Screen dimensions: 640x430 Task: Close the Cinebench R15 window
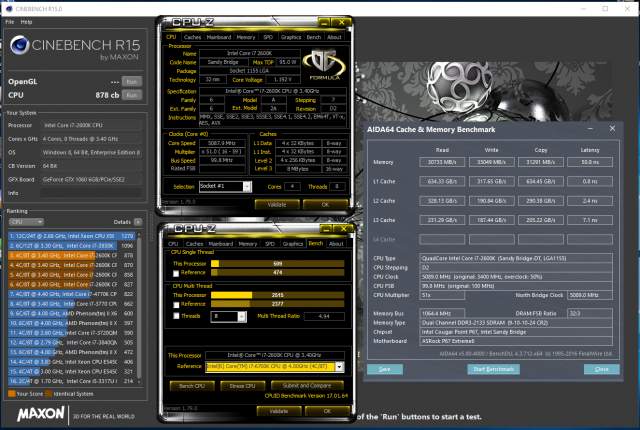[x=627, y=9]
